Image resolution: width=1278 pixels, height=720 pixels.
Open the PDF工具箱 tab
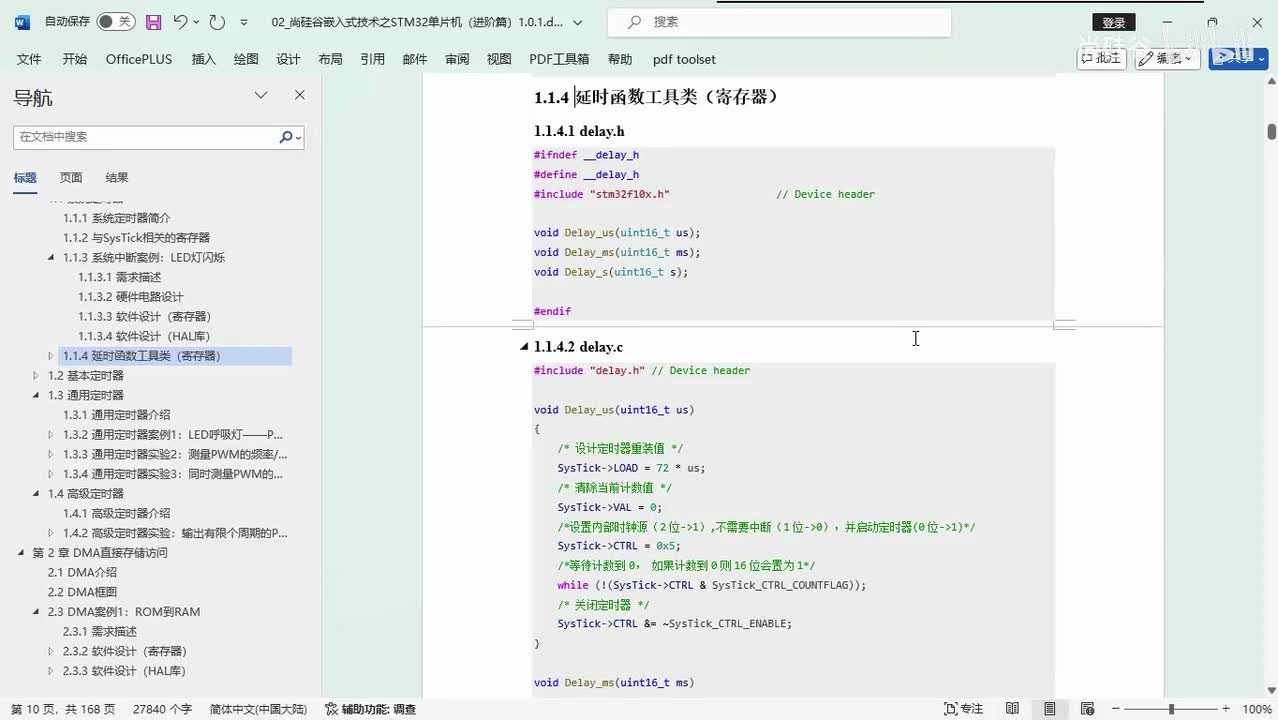click(559, 59)
